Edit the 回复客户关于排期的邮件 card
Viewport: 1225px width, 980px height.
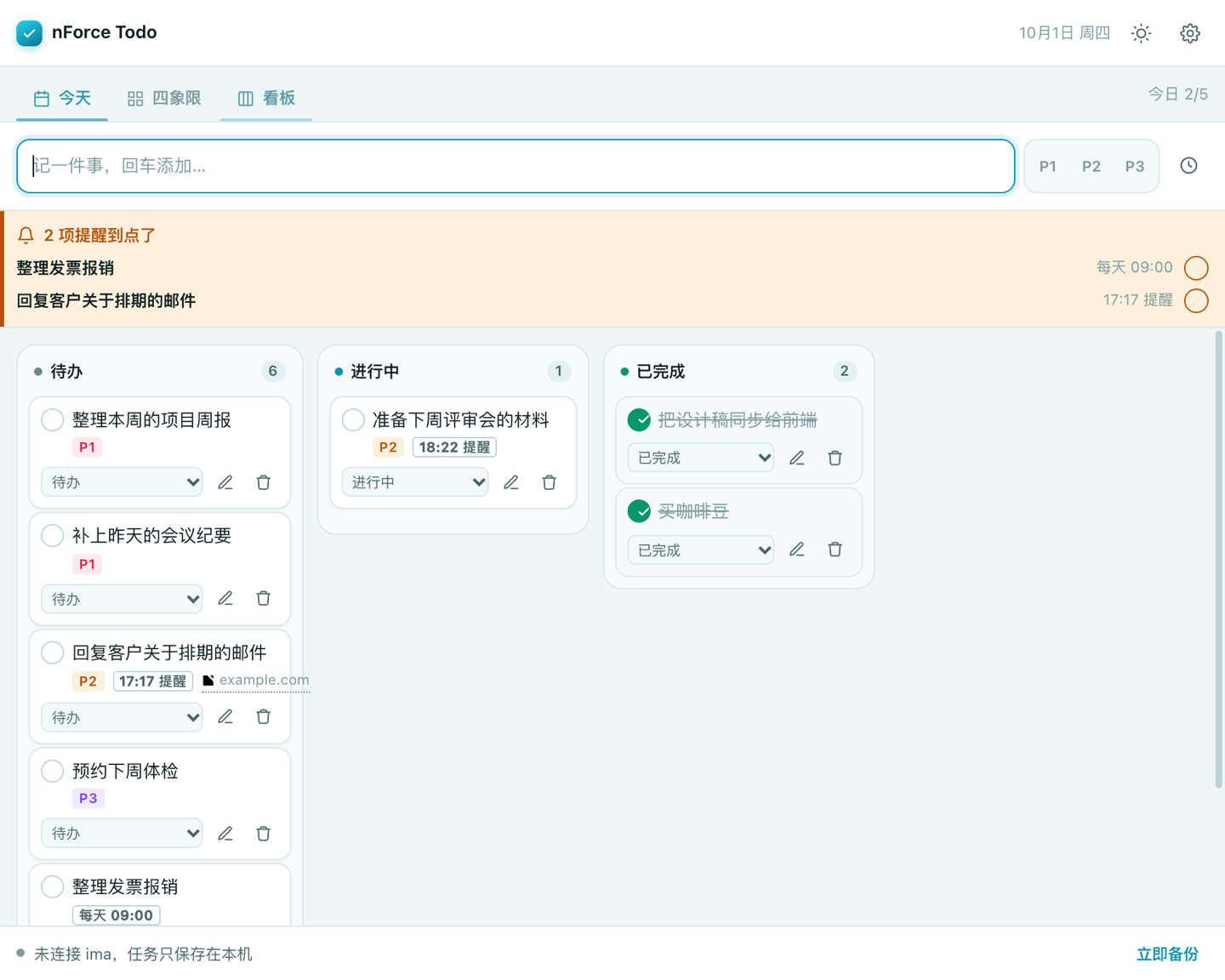pyautogui.click(x=225, y=717)
